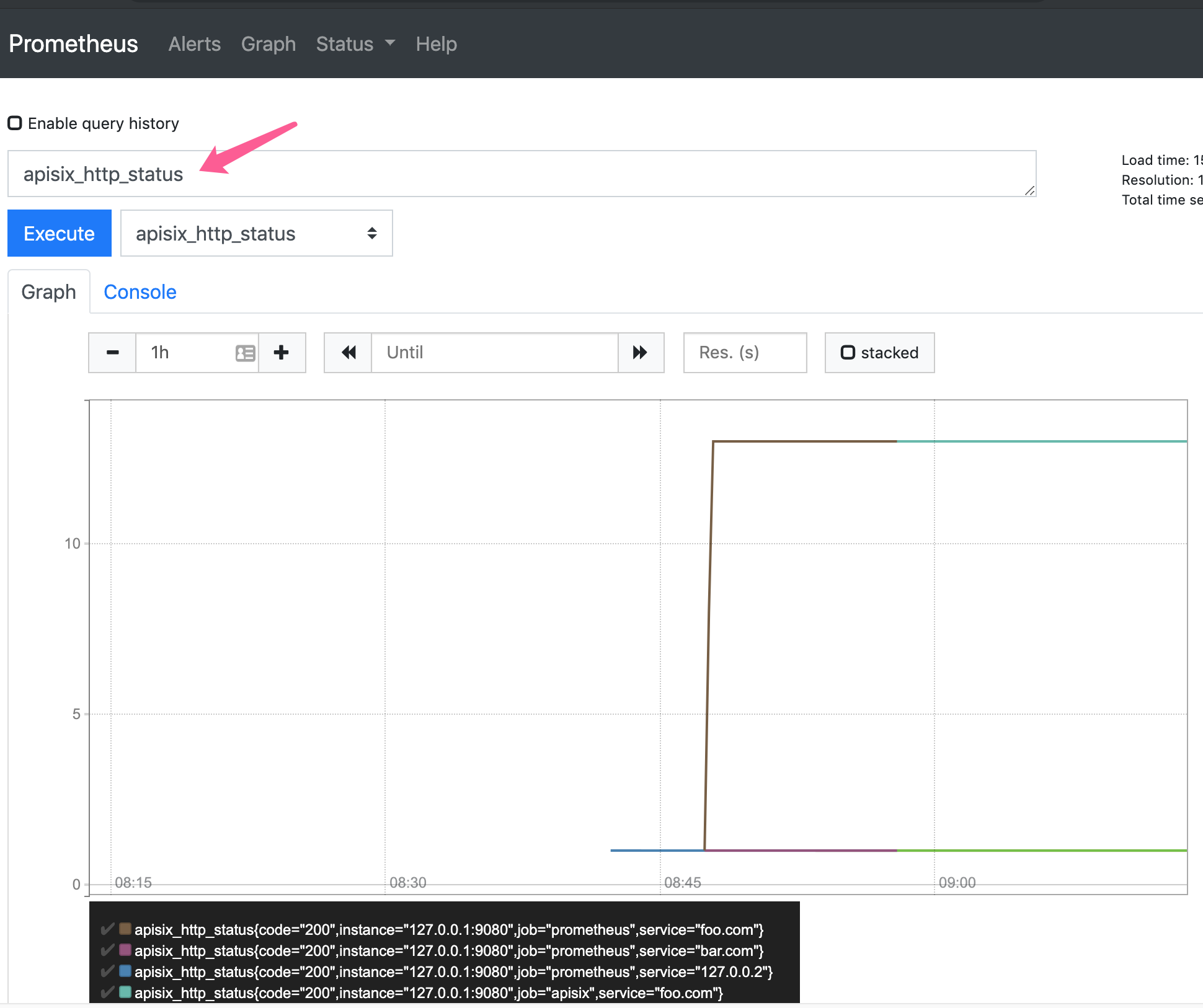This screenshot has height=1008, width=1203.
Task: Open the Alerts page in the navbar
Action: tap(194, 44)
